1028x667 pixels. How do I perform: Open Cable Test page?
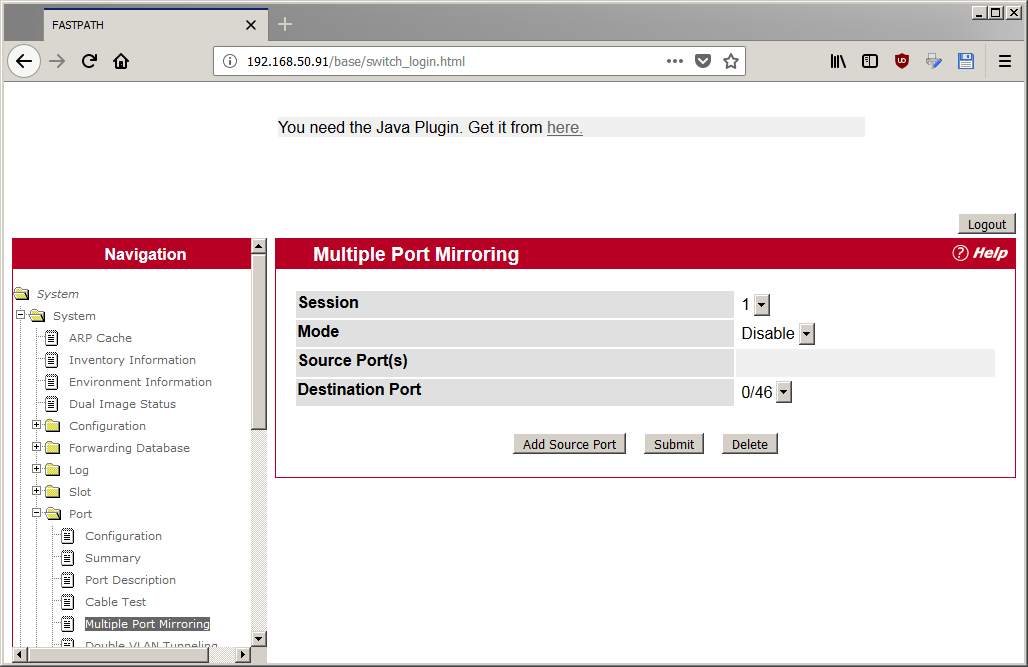pyautogui.click(x=115, y=602)
